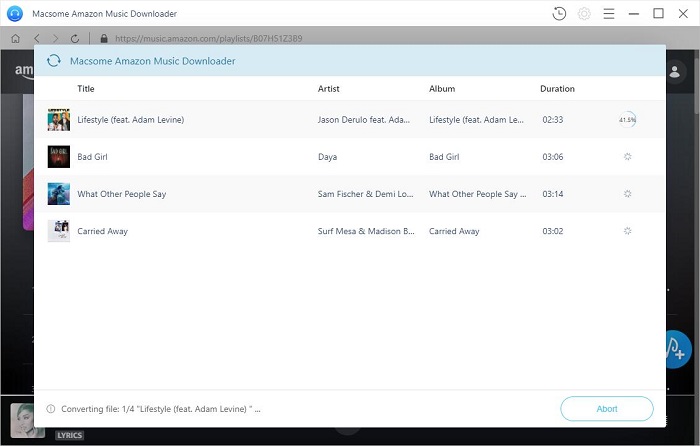The image size is (700, 446).
Task: Click duration "03:06"
Action: click(x=553, y=157)
